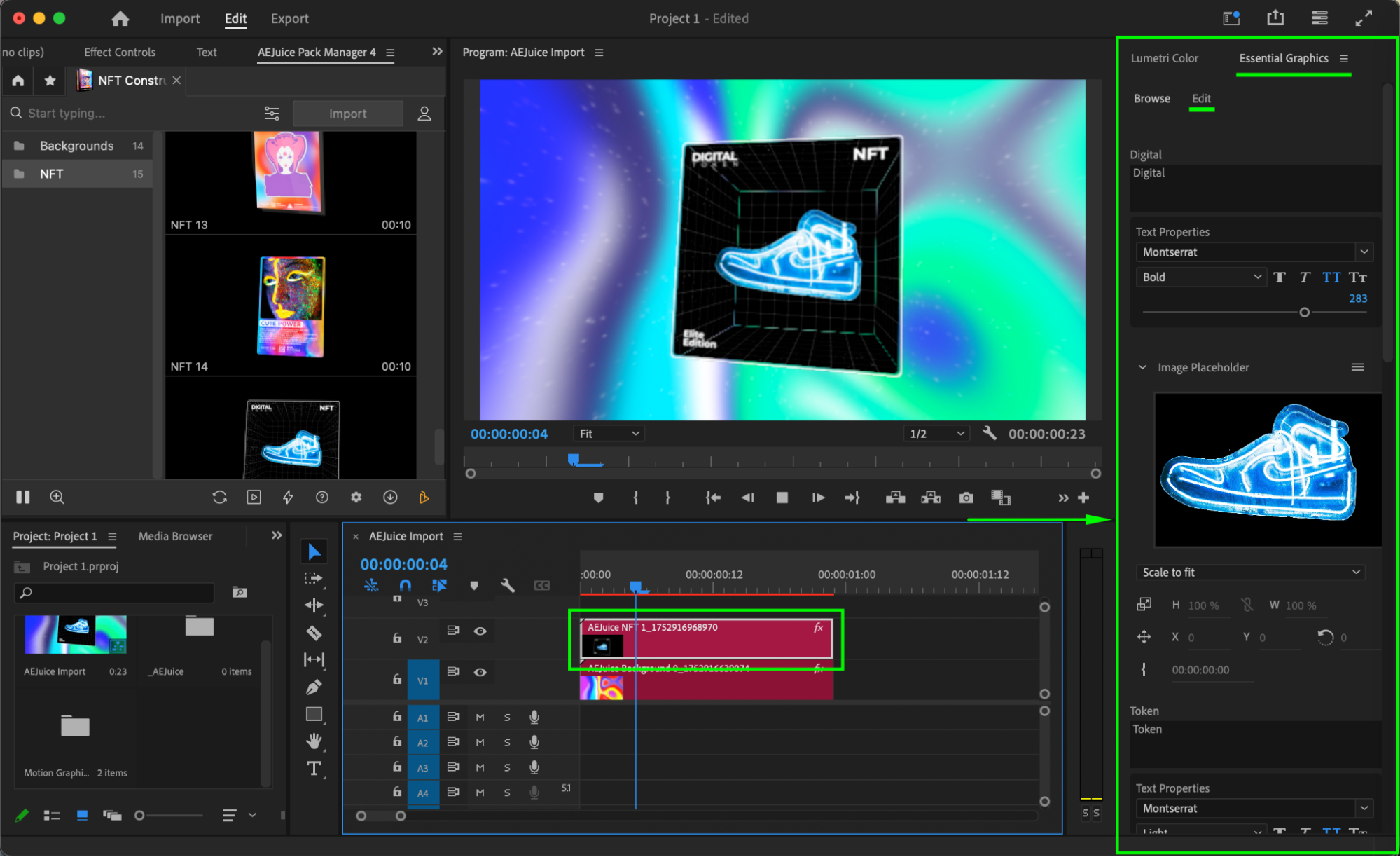Toggle V2 track output eye icon
The height and width of the screenshot is (857, 1400).
480,631
